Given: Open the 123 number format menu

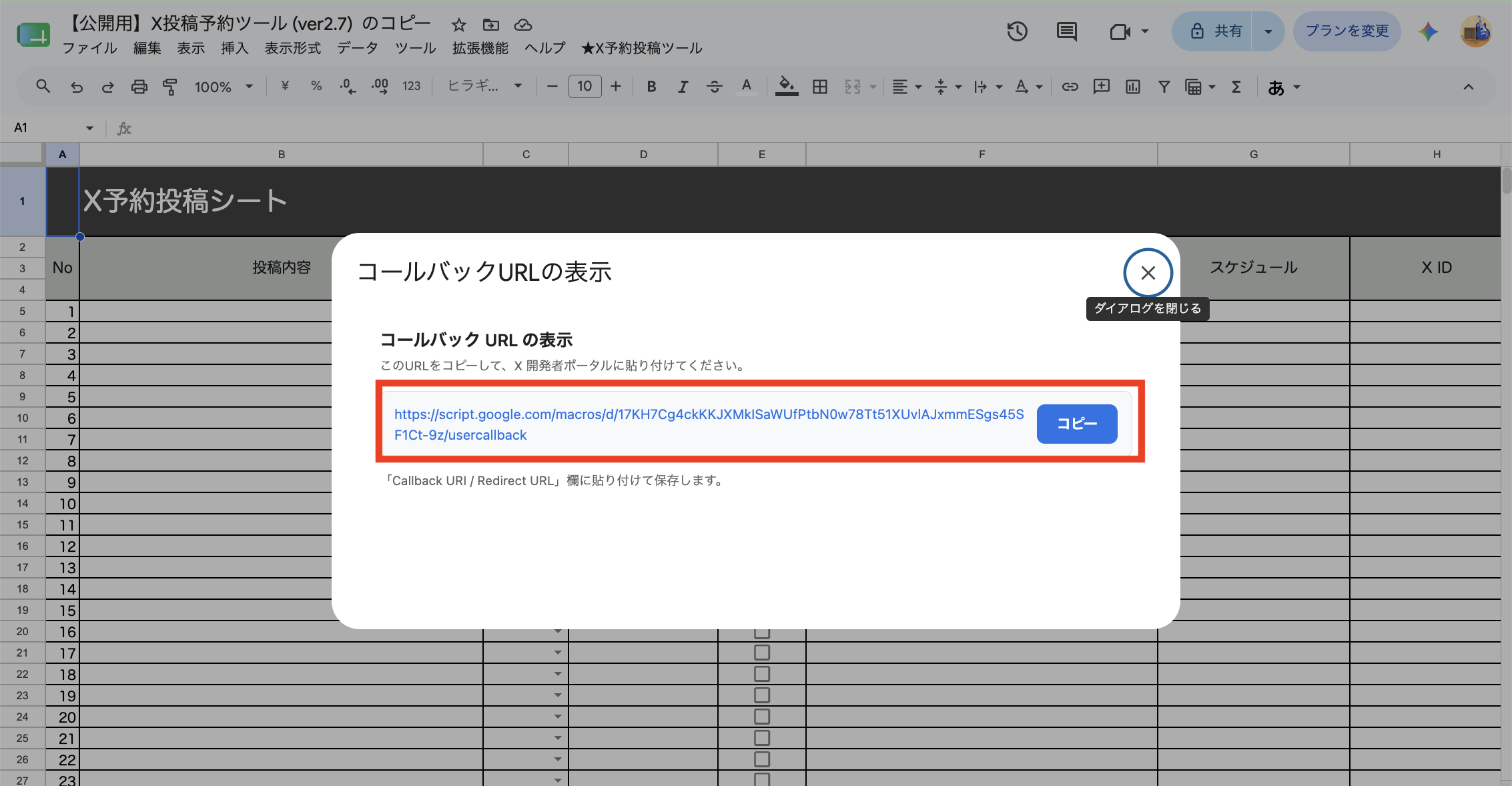Looking at the screenshot, I should tap(412, 86).
